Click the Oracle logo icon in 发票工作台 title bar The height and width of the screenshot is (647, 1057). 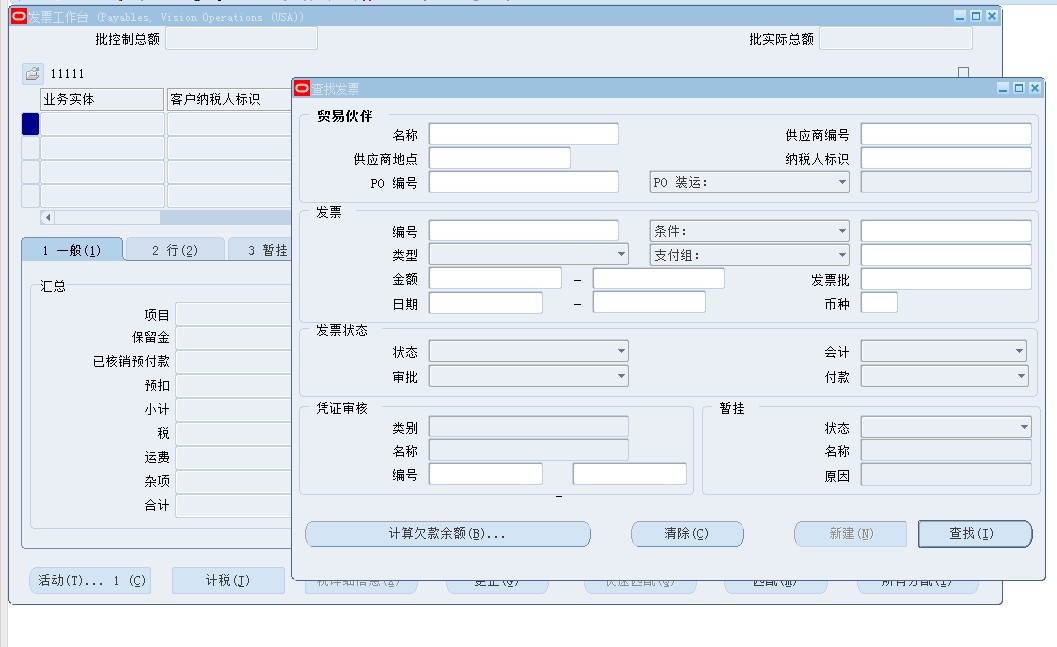pos(18,17)
